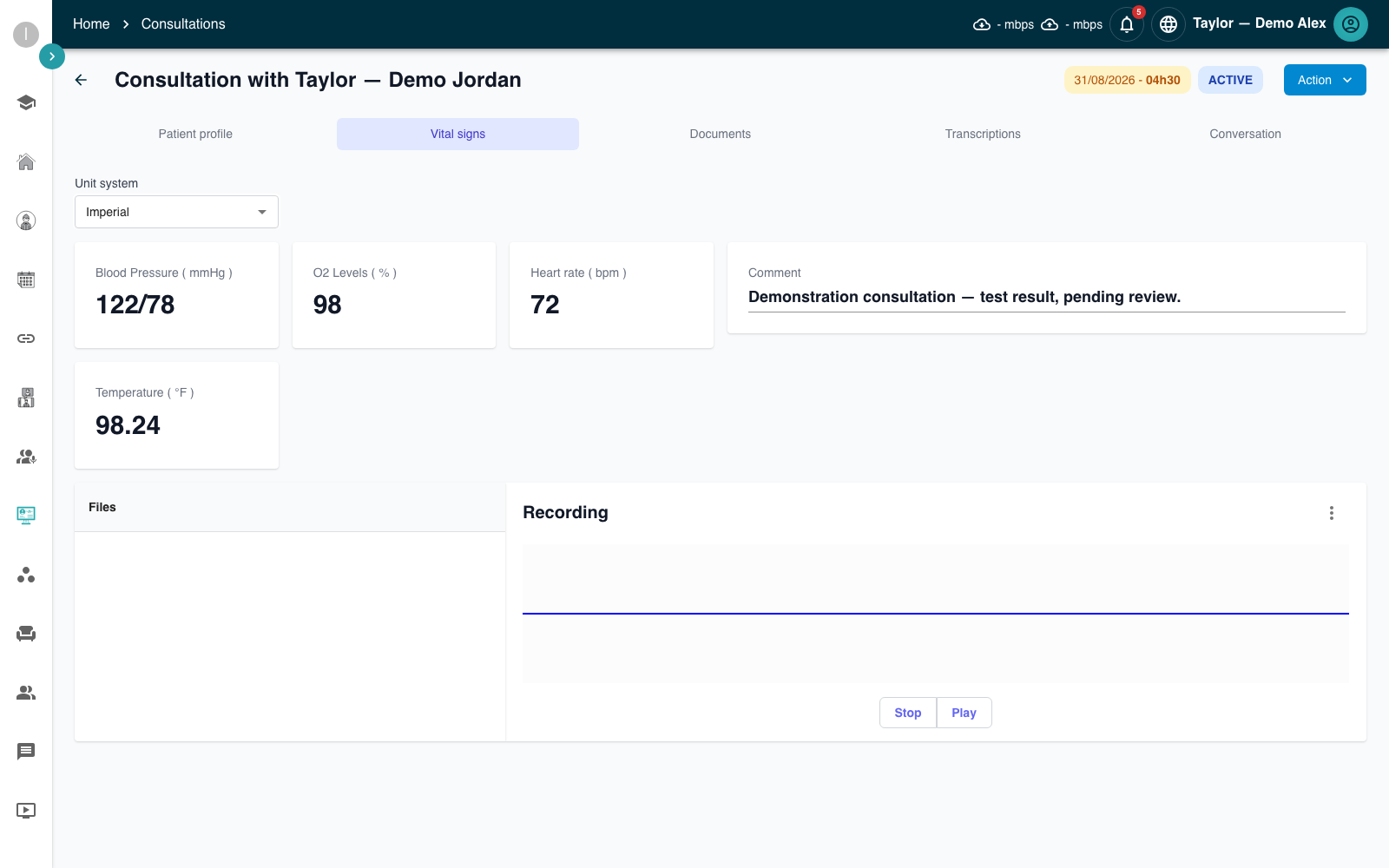Open the circled person avatar sidebar icon
The image size is (1389, 868).
click(26, 220)
